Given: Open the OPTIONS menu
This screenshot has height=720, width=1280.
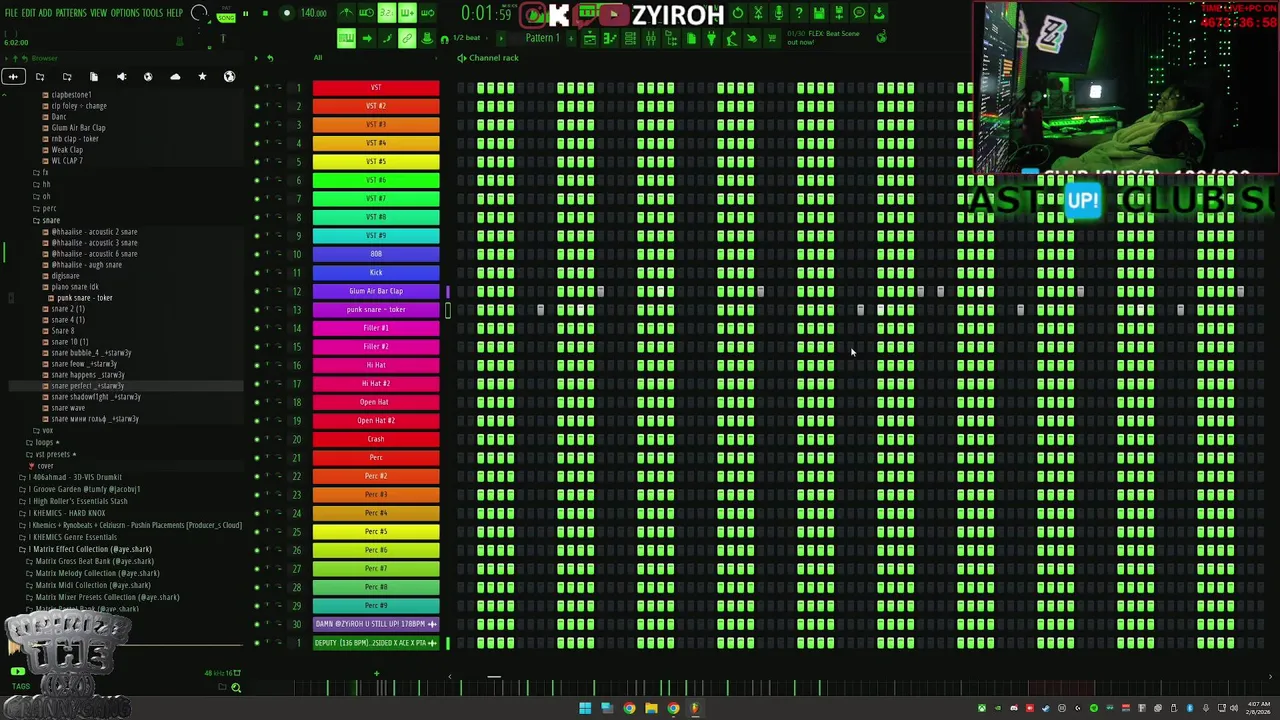Looking at the screenshot, I should (x=125, y=13).
